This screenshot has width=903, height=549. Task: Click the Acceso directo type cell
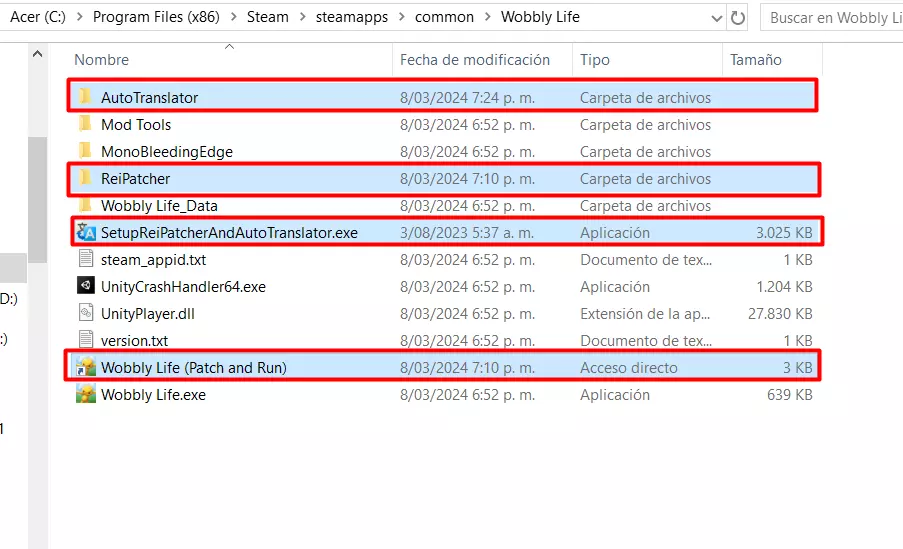pos(628,368)
